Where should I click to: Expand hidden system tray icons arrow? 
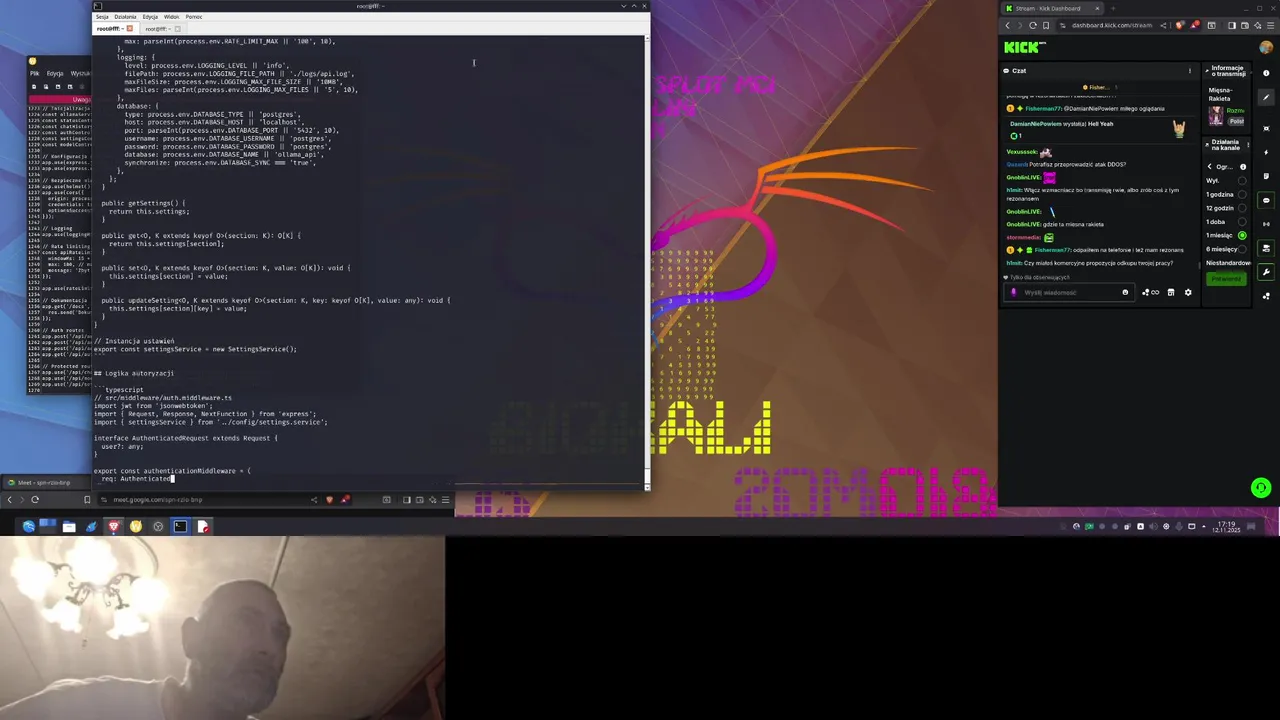[1204, 526]
